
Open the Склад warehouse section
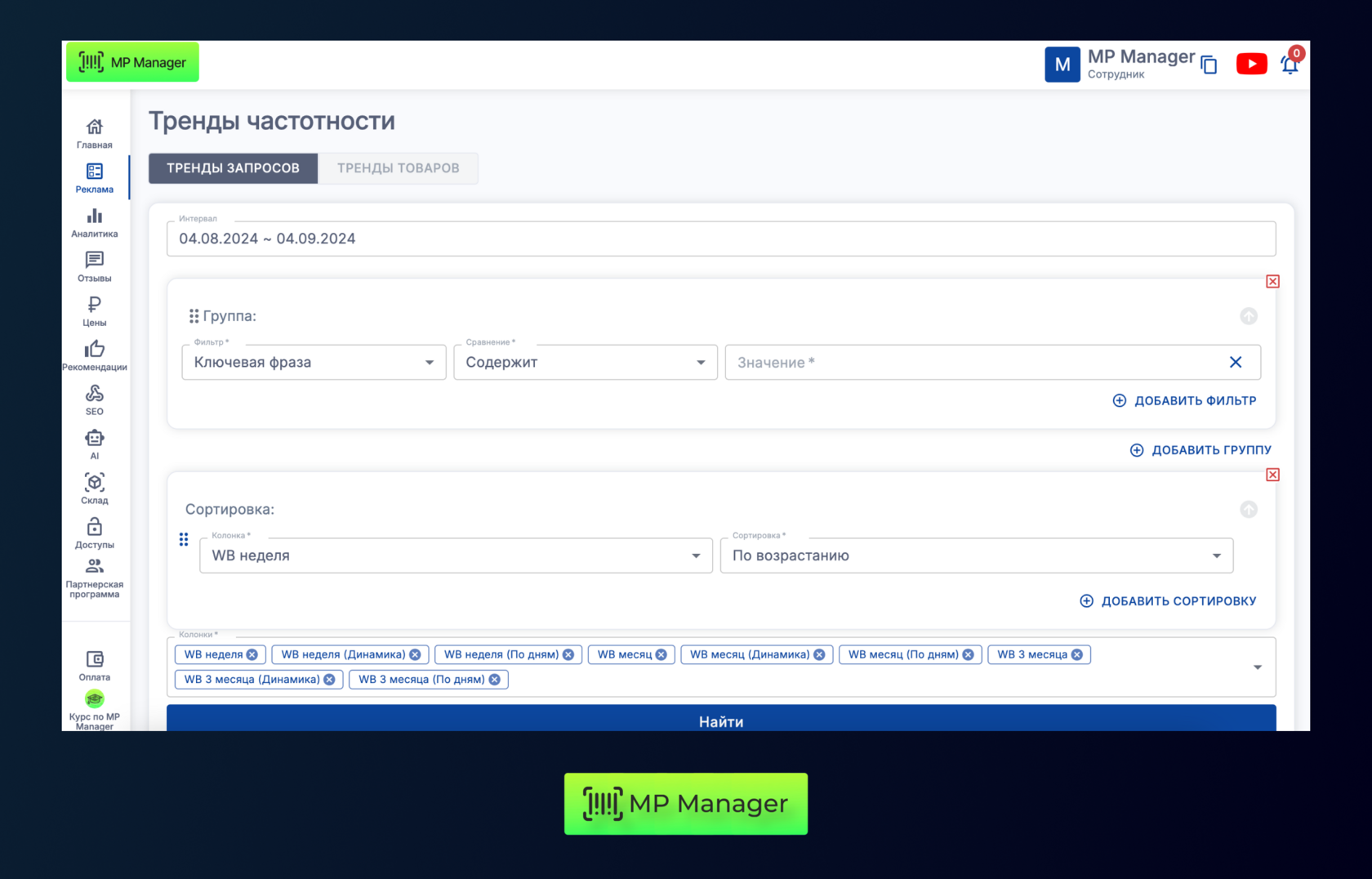click(95, 489)
